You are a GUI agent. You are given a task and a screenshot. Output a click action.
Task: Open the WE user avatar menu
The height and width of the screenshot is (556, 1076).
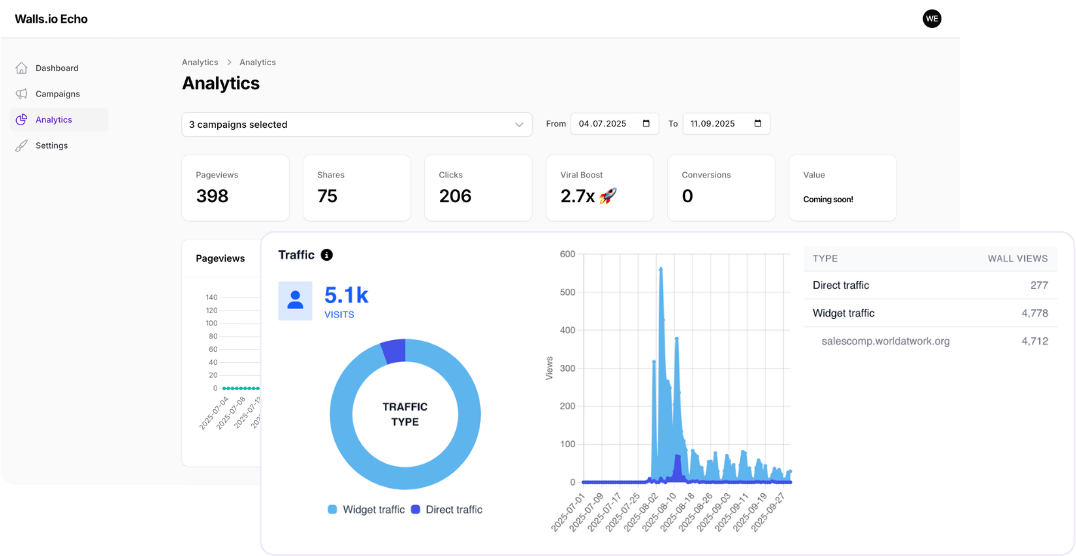tap(932, 19)
